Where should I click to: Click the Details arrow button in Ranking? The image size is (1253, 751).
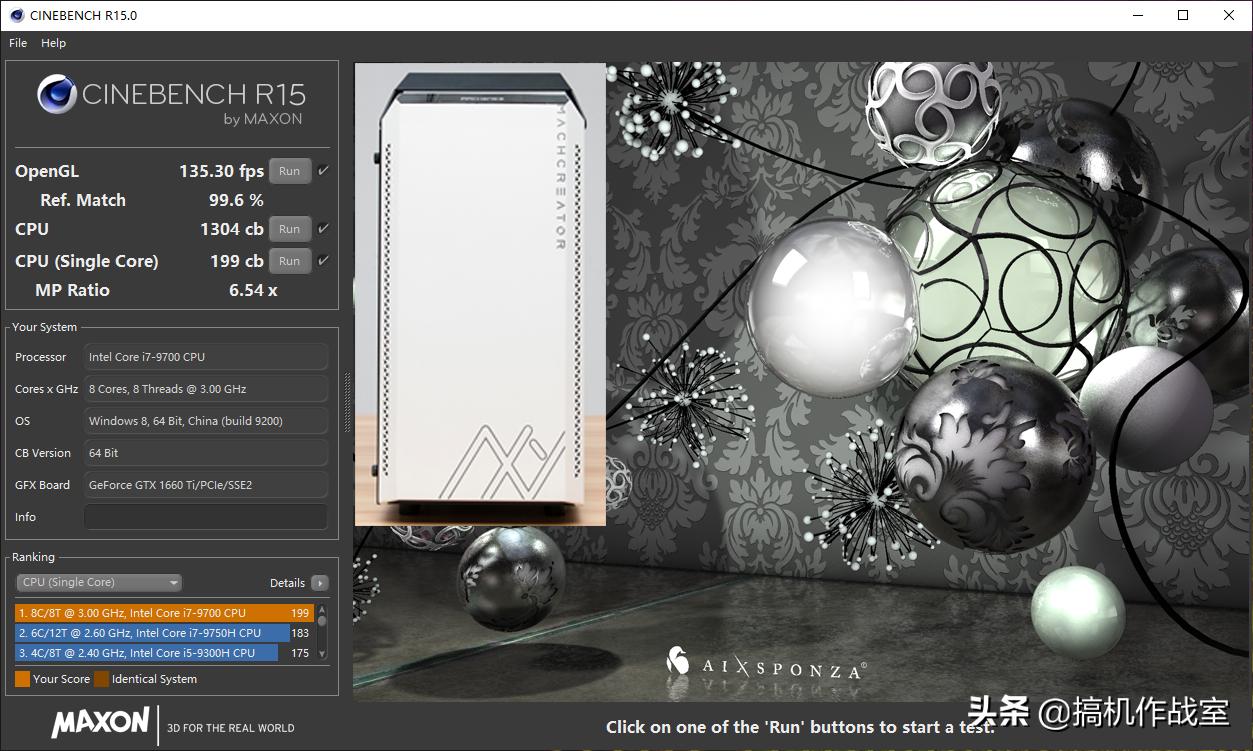coord(319,583)
